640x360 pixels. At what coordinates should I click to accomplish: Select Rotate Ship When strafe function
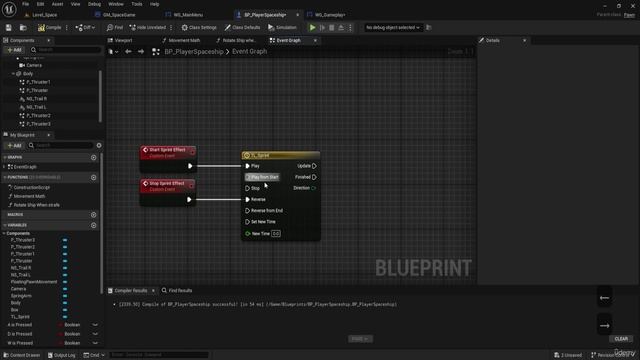click(x=36, y=205)
